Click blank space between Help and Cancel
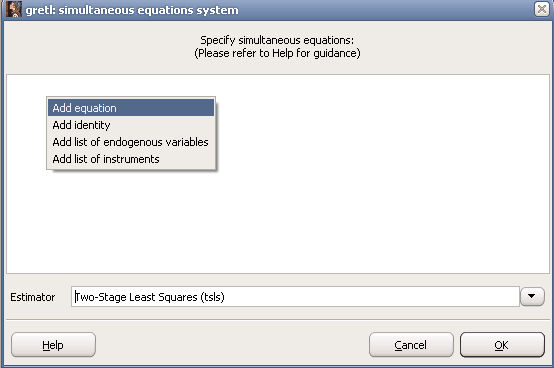554x368 pixels. pyautogui.click(x=232, y=345)
